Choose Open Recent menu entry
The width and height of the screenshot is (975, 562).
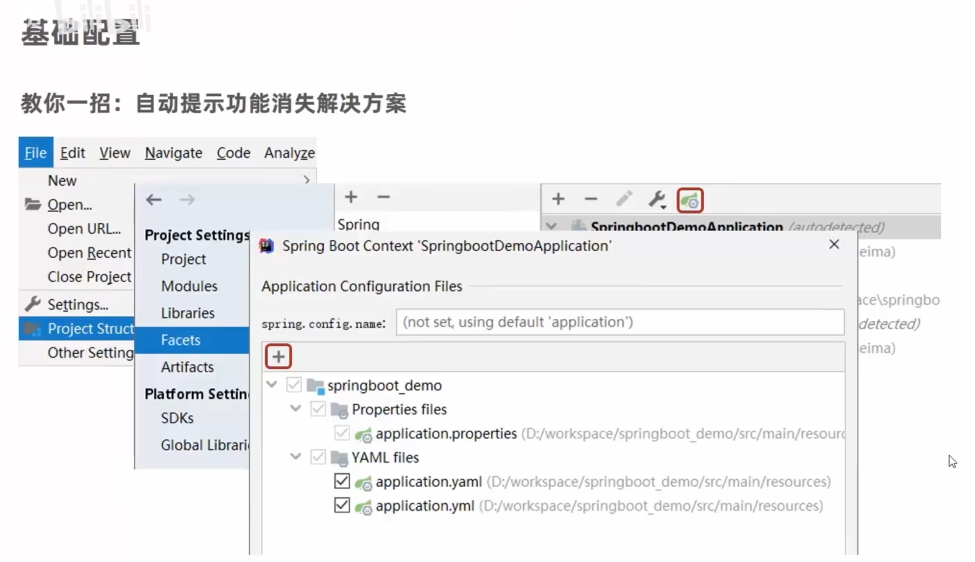90,253
